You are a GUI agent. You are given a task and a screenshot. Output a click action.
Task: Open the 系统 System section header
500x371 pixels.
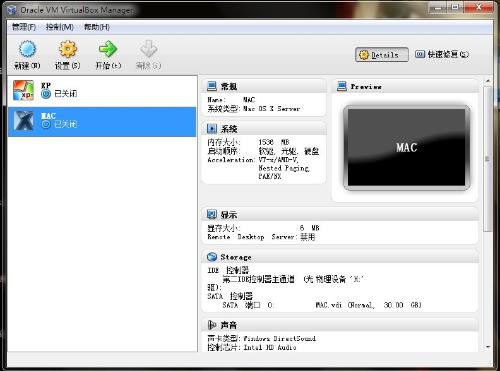pyautogui.click(x=264, y=128)
